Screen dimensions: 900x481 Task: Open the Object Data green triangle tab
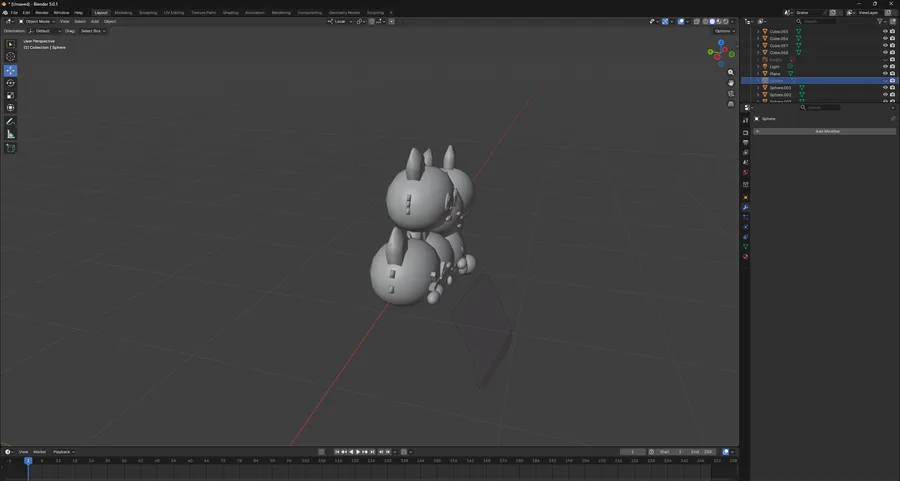coord(746,247)
